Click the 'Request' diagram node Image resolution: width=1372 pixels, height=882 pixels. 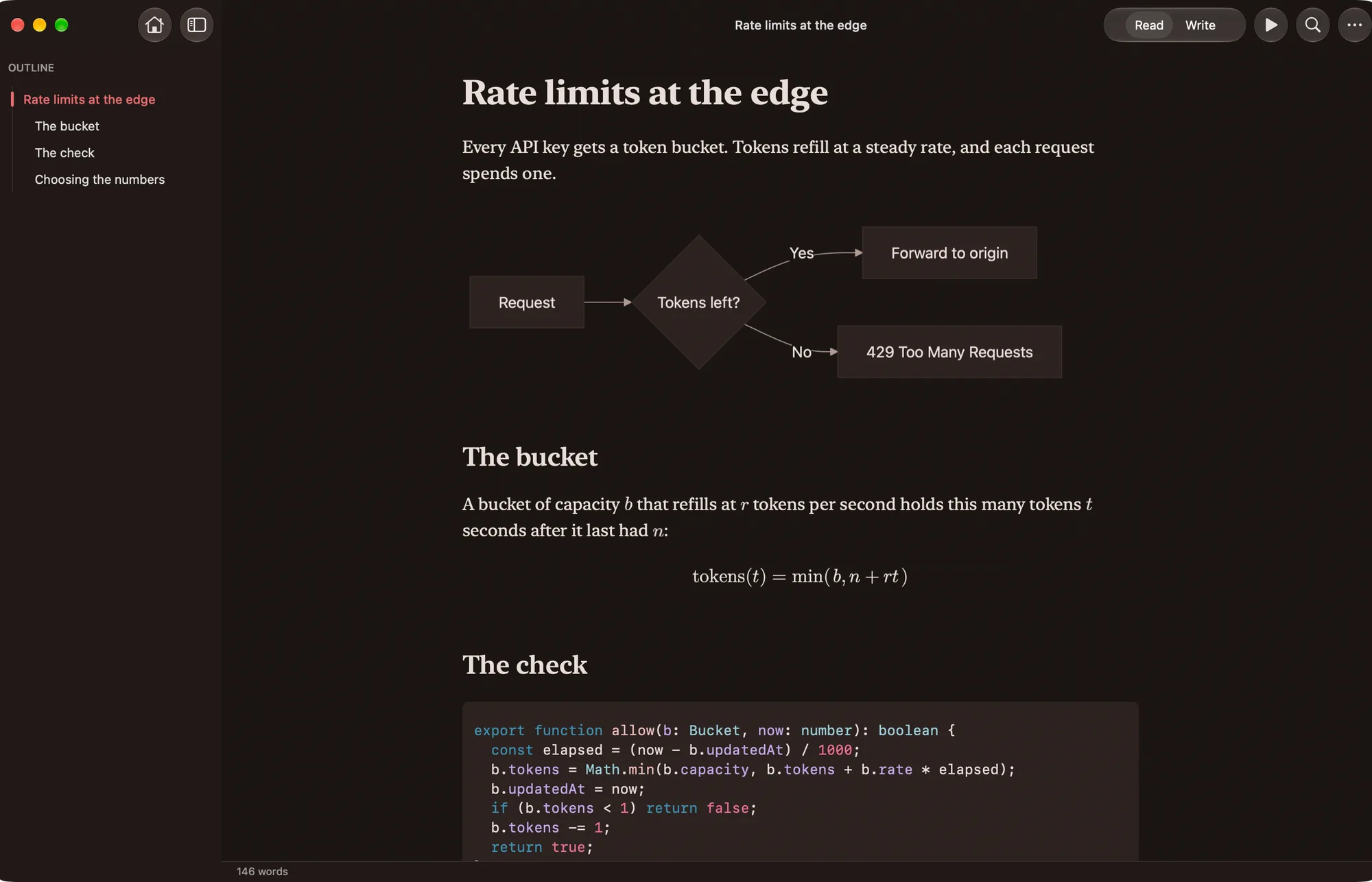pos(527,302)
